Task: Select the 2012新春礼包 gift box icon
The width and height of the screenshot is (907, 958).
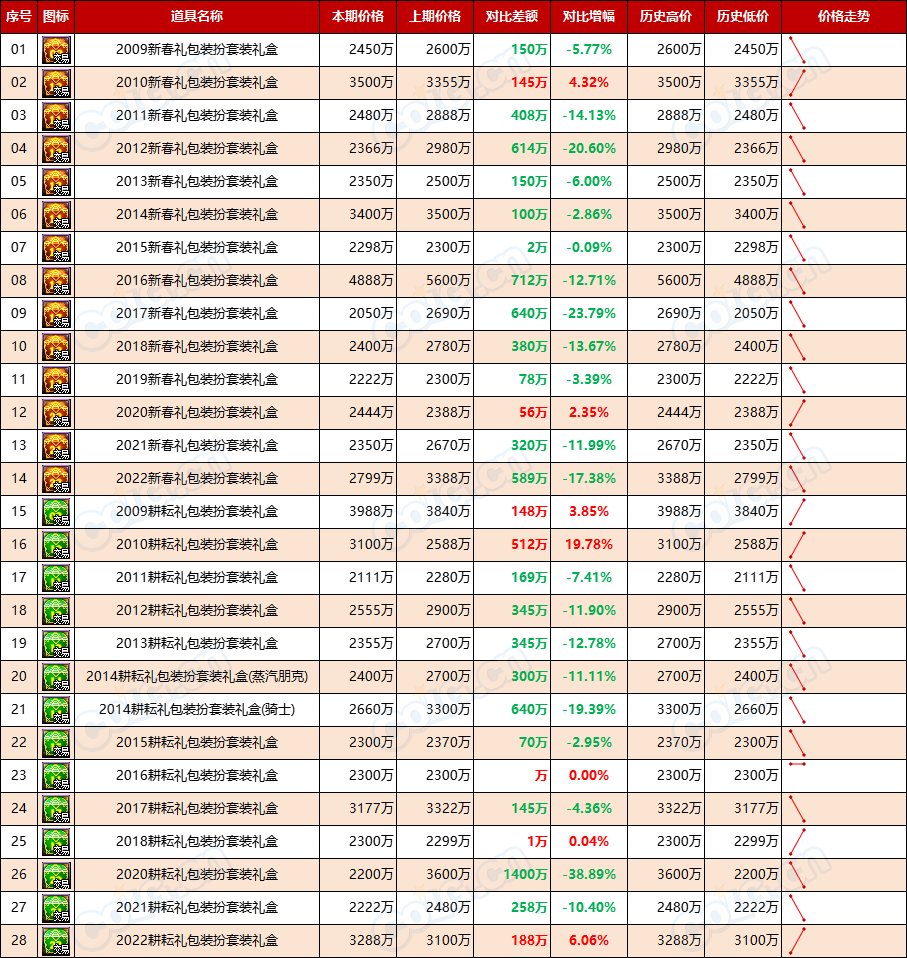Action: click(x=56, y=148)
